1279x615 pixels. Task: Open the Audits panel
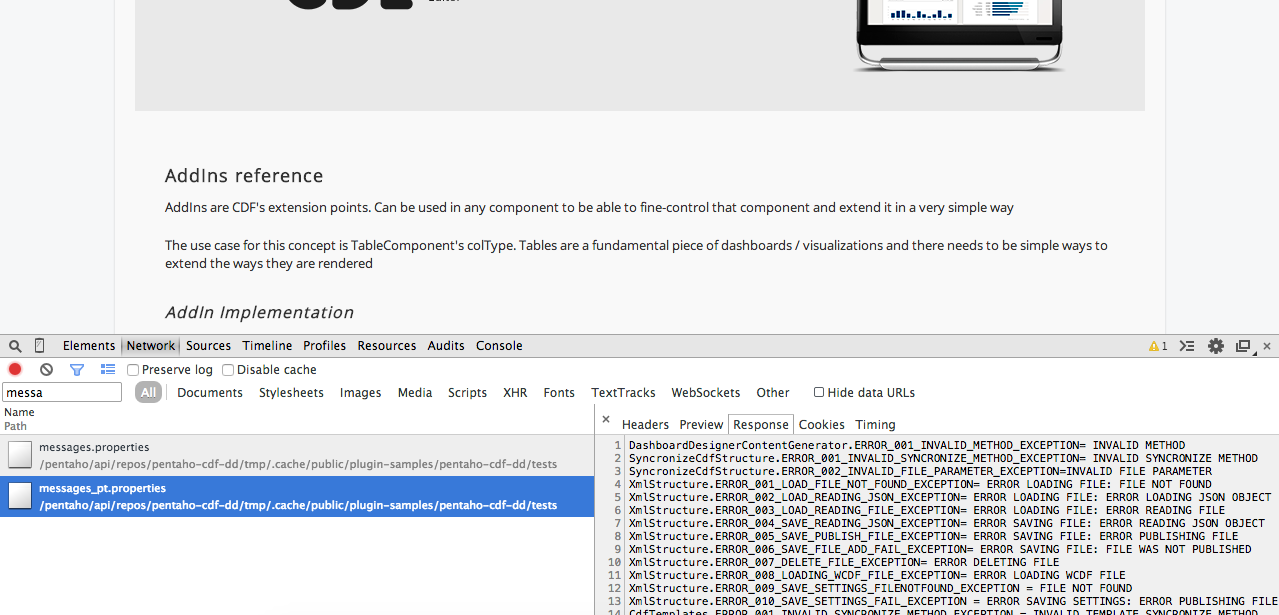coord(446,346)
